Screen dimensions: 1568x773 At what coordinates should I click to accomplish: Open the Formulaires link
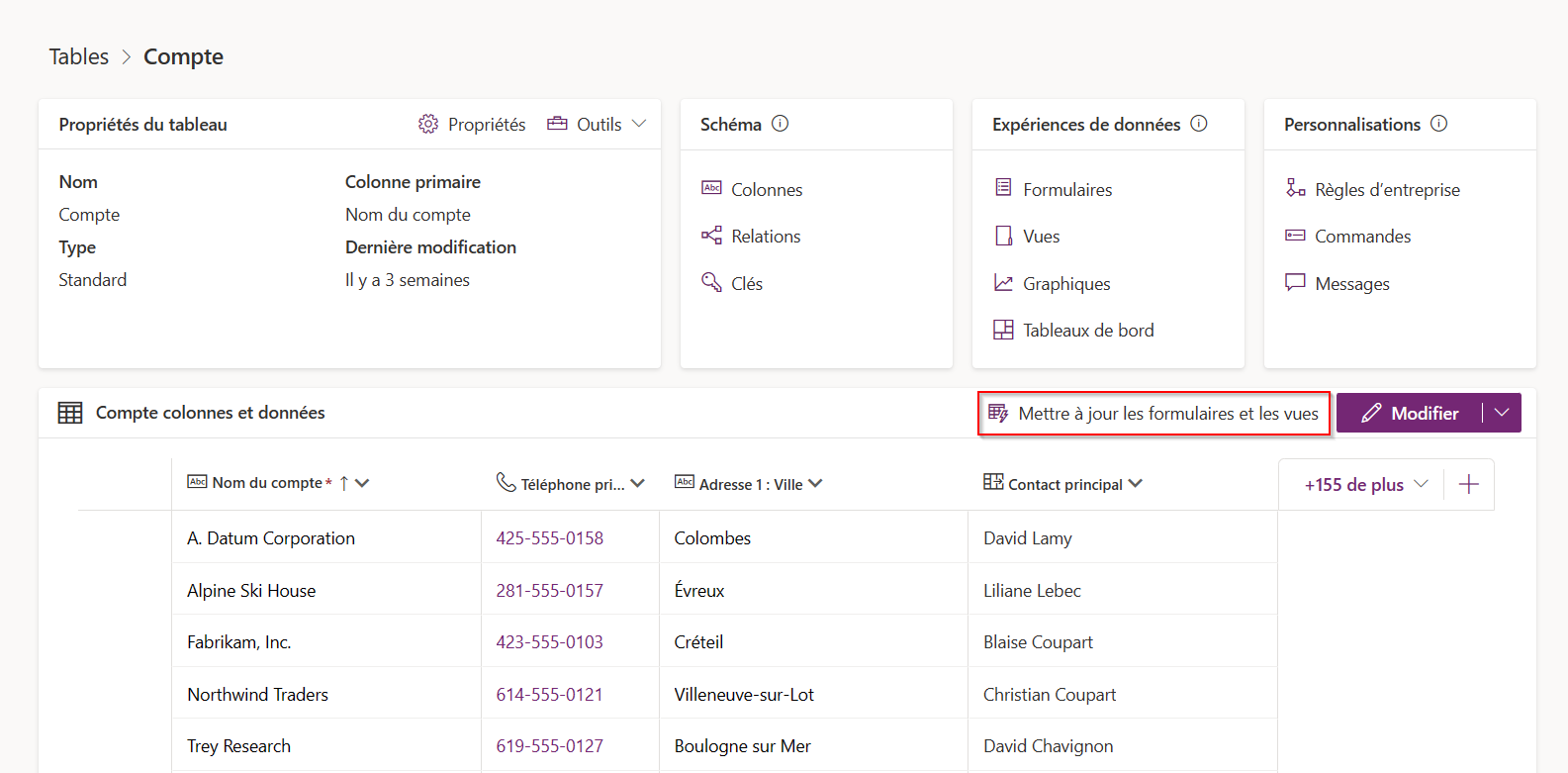tap(1067, 189)
